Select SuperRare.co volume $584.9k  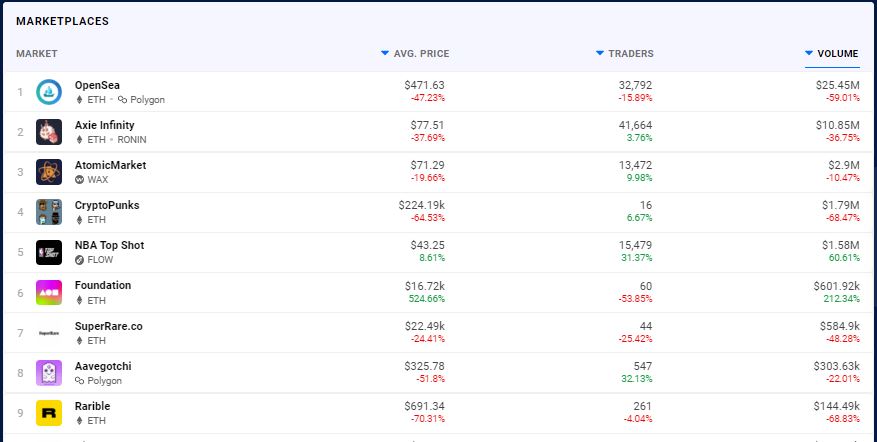coord(840,326)
